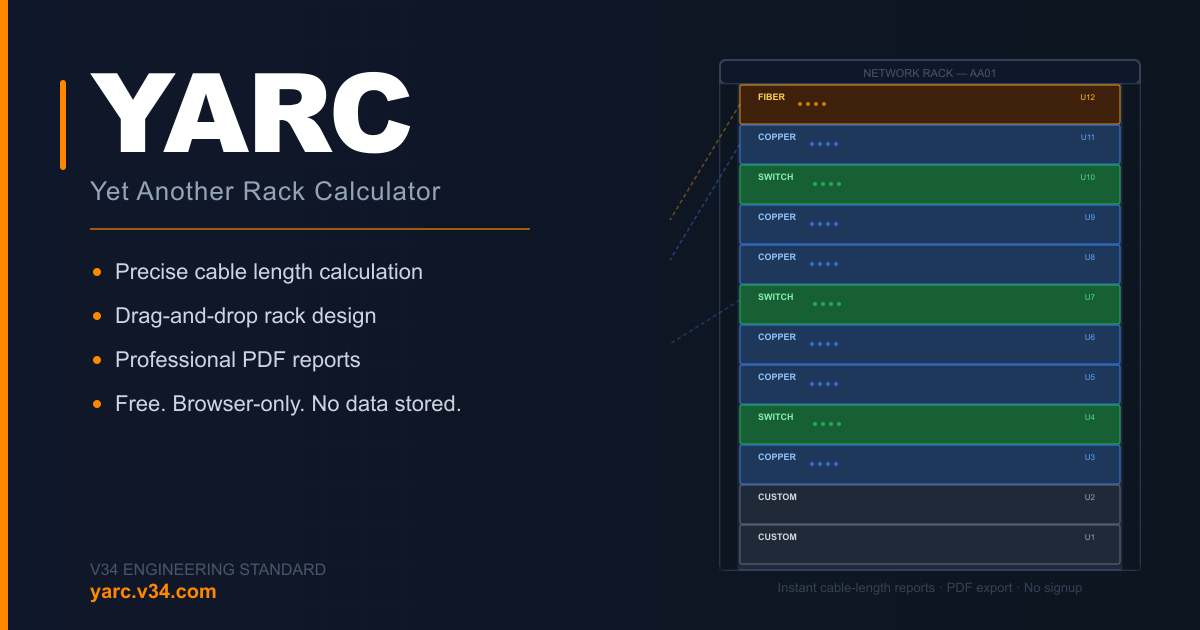1200x630 pixels.
Task: Select the SWITCH unit in slot U7
Action: pos(930,304)
